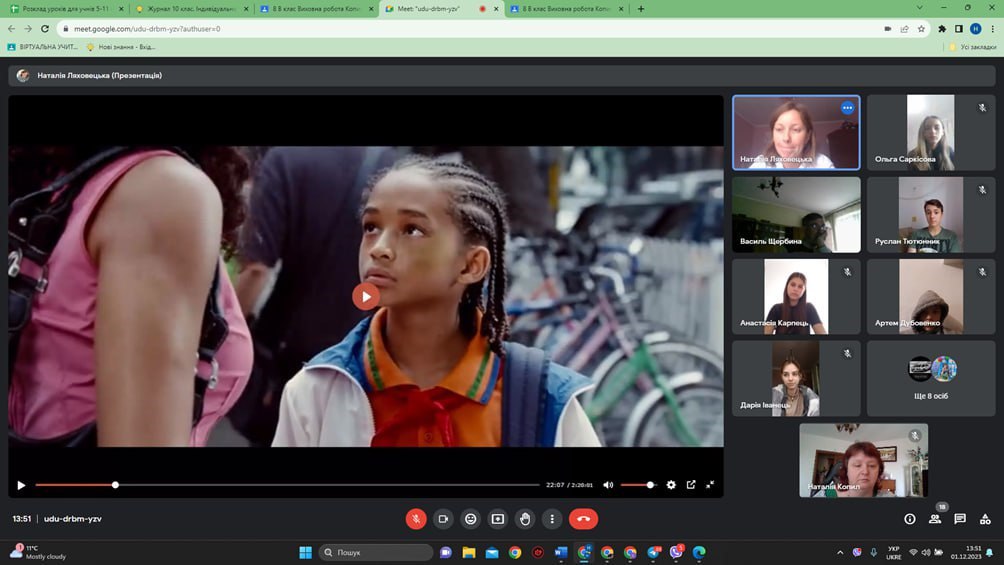Viewport: 1004px width, 565px height.
Task: Open 'Усі закладки' bookmarks folder
Action: [973, 47]
